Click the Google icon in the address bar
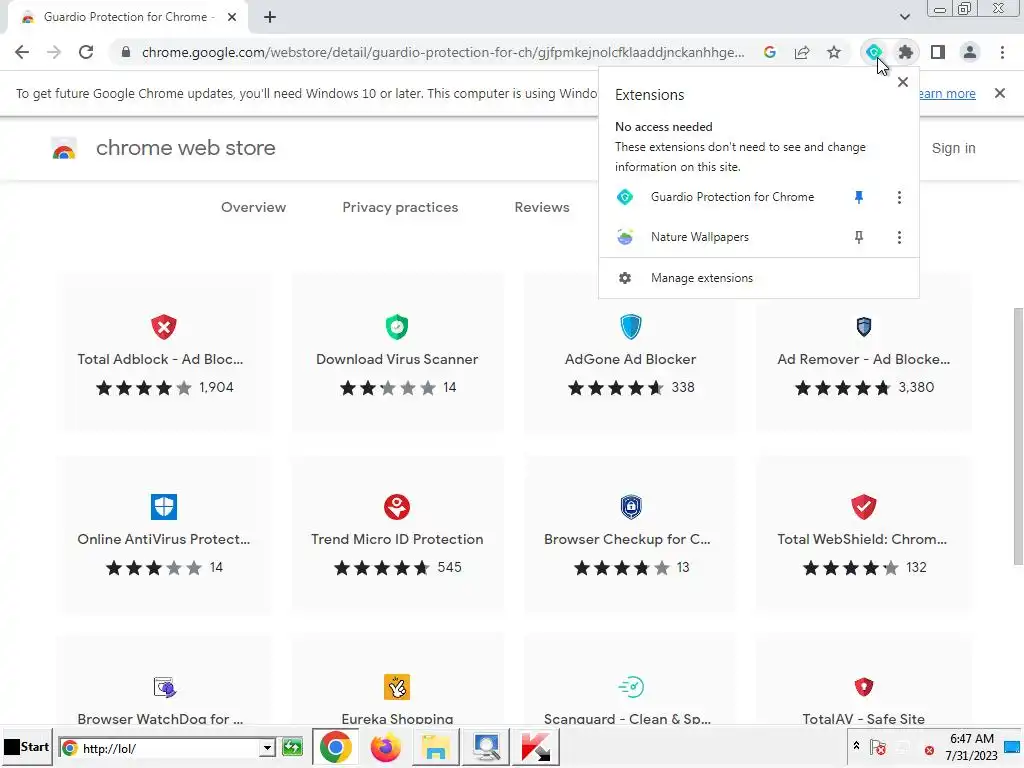 pyautogui.click(x=770, y=52)
